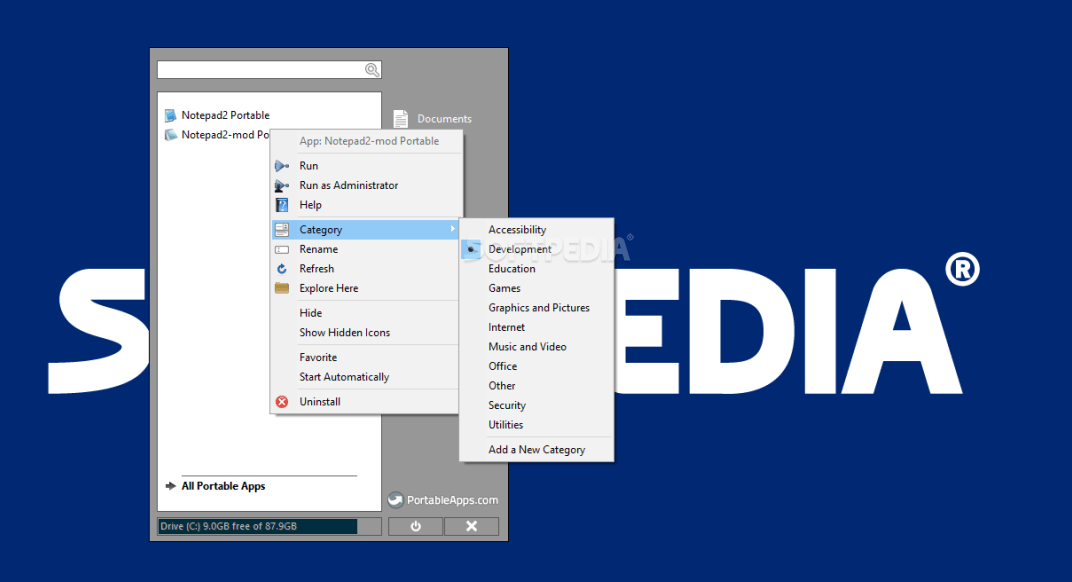Viewport: 1072px width, 582px height.
Task: Click the Help question mark icon
Action: [x=282, y=205]
